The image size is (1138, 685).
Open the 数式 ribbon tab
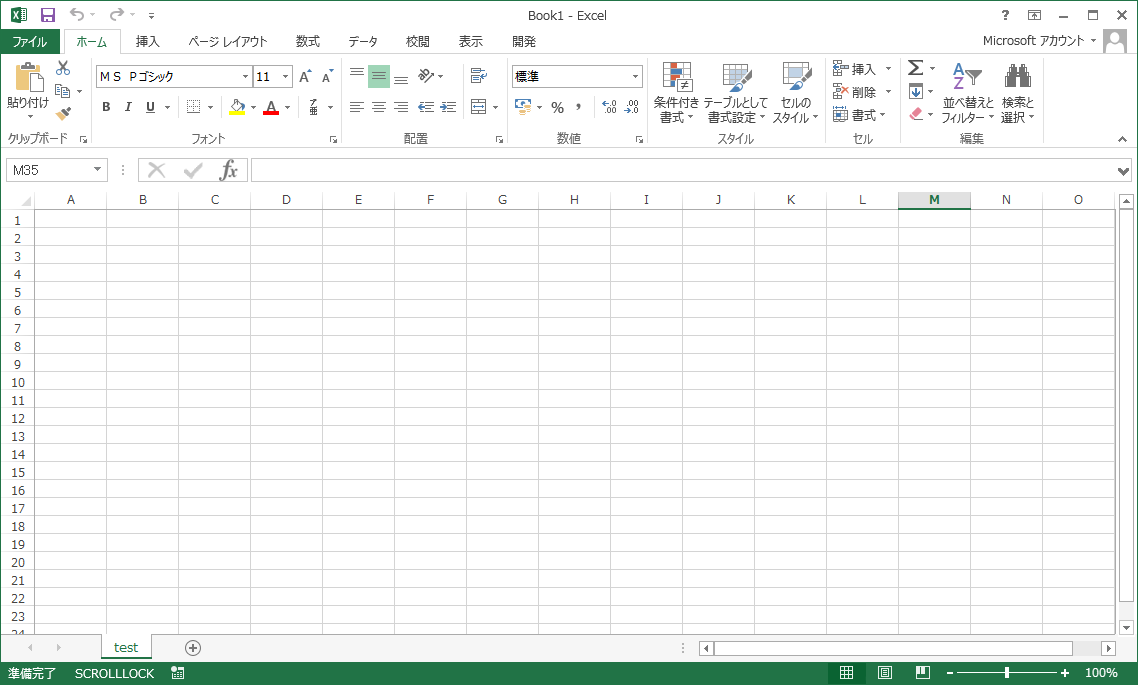(308, 41)
